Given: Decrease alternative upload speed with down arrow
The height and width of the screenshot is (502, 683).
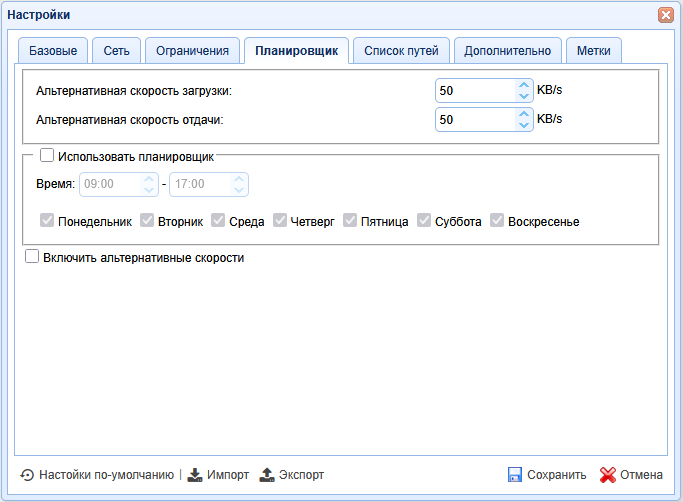Looking at the screenshot, I should pos(524,125).
